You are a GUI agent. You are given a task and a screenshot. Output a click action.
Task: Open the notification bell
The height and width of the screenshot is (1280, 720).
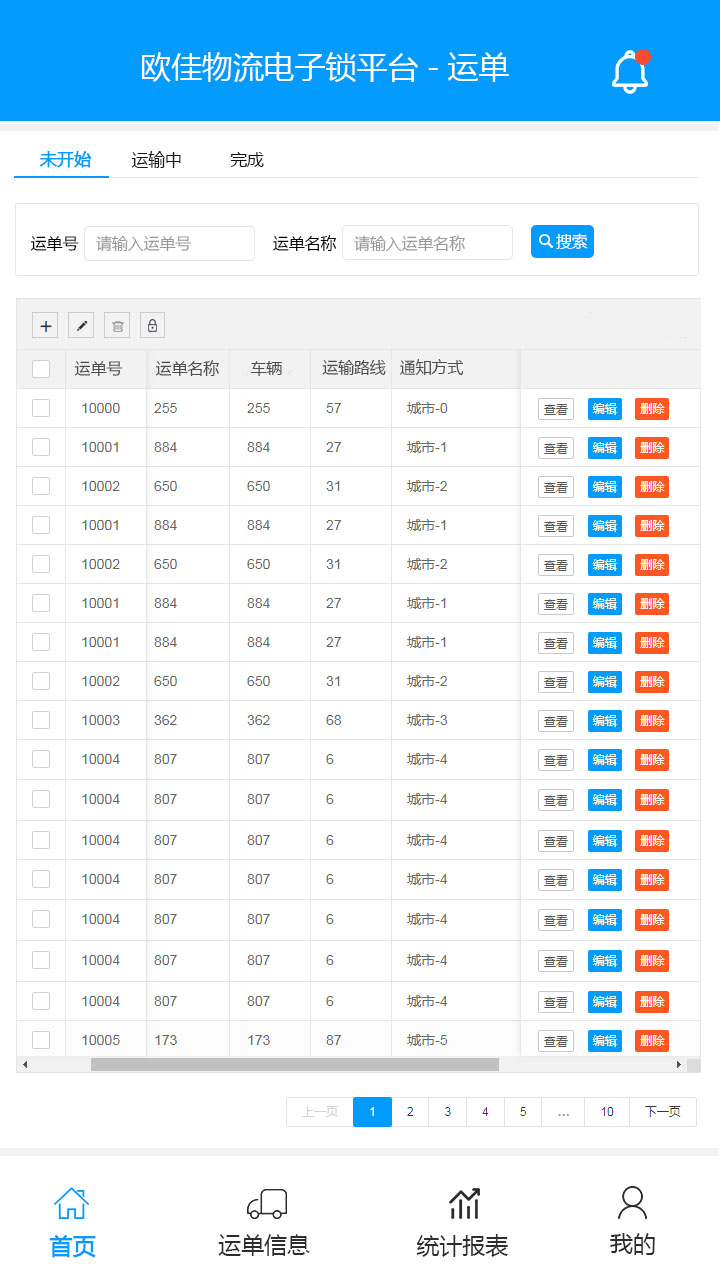click(x=631, y=71)
